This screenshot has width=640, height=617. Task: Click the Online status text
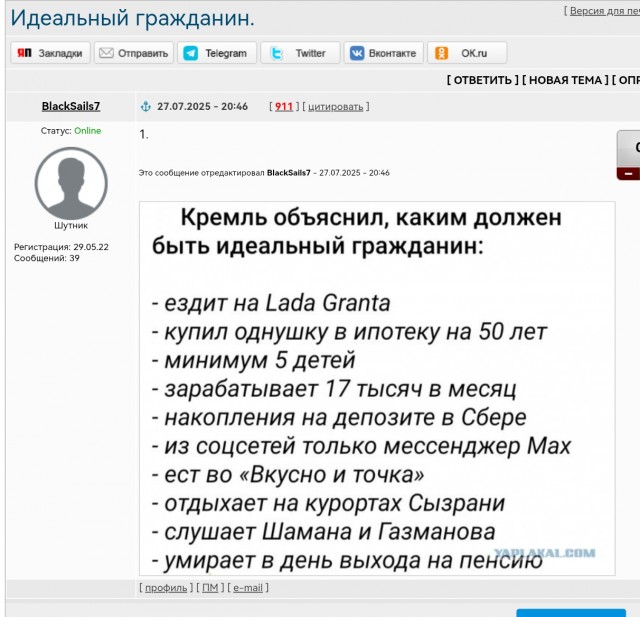[87, 131]
